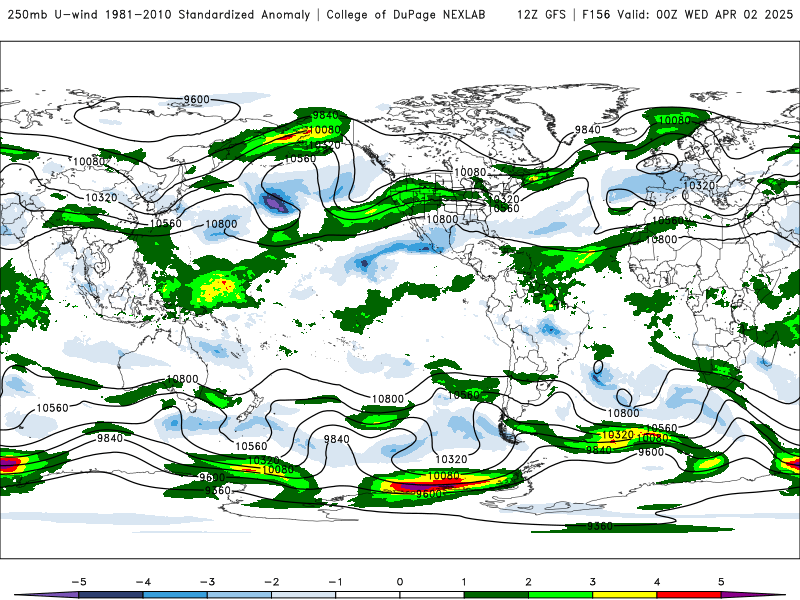Click the '-3' tick label on the color bar

(x=207, y=582)
